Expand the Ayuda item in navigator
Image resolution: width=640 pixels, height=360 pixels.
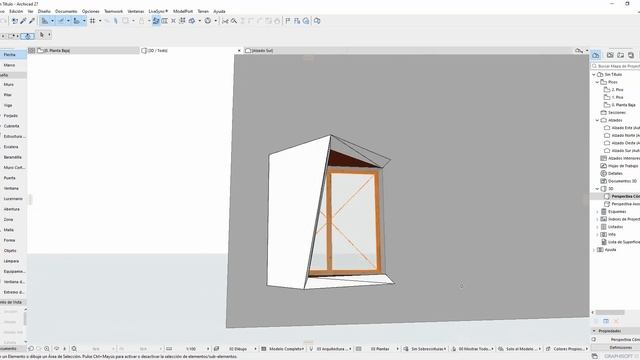(594, 249)
